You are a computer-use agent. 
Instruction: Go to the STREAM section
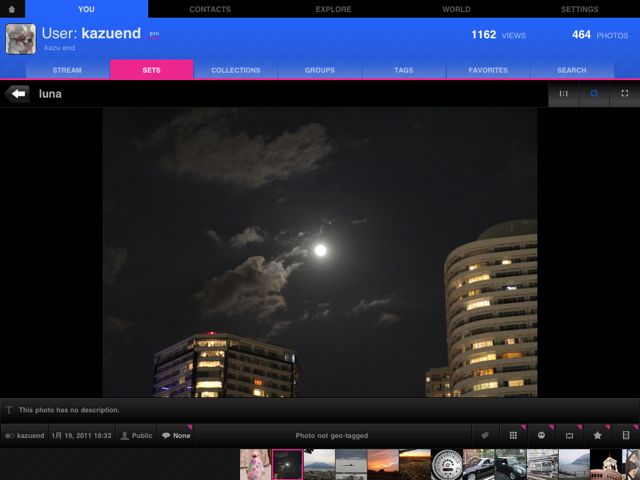(x=67, y=70)
